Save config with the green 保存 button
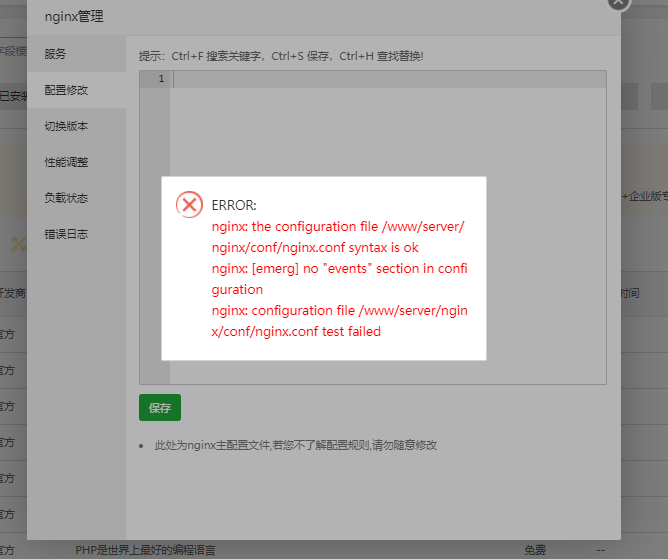Screen dimensions: 668x559 coord(160,408)
